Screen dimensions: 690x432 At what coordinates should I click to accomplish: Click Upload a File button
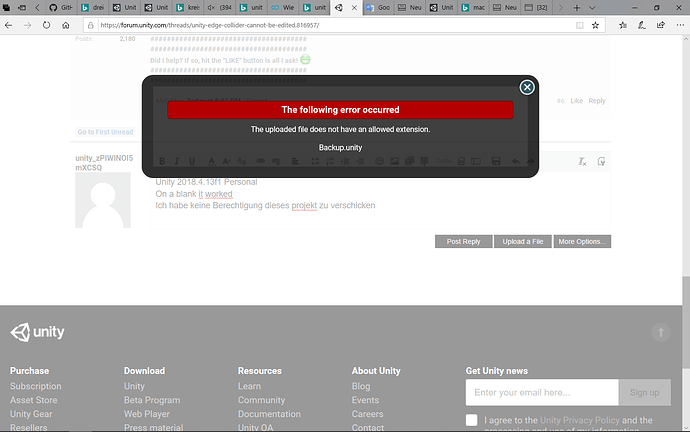point(523,242)
